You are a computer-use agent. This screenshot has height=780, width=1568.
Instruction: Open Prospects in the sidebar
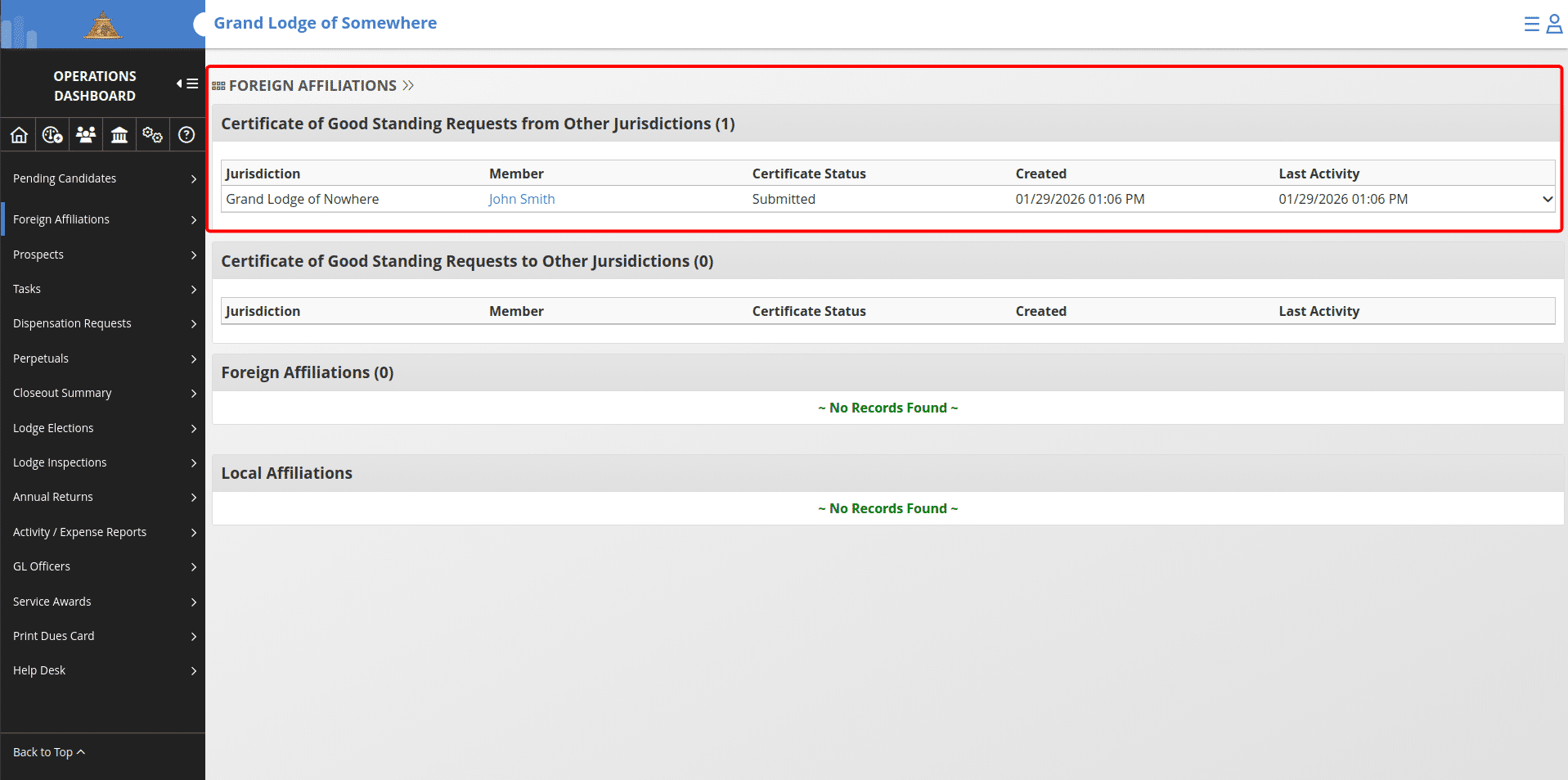[103, 255]
